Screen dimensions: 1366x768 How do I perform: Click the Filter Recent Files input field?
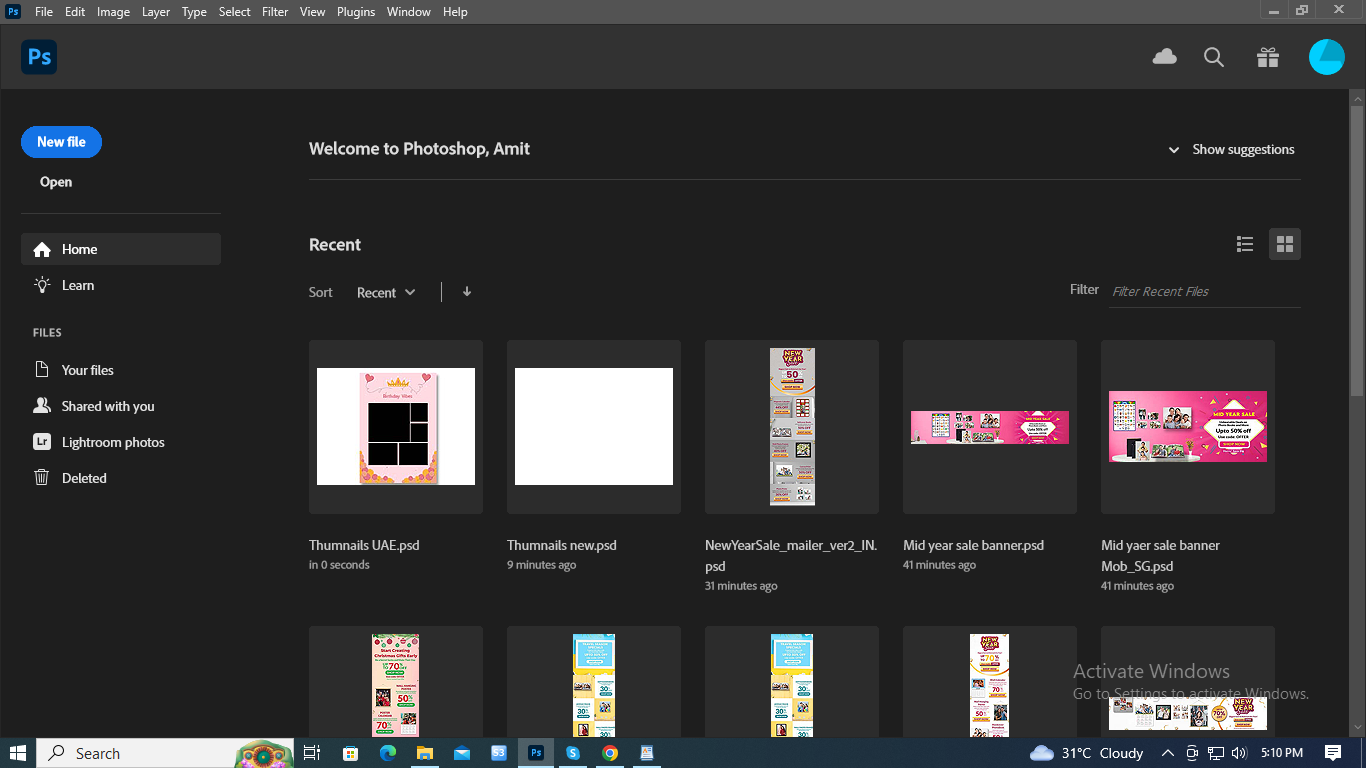tap(1204, 291)
